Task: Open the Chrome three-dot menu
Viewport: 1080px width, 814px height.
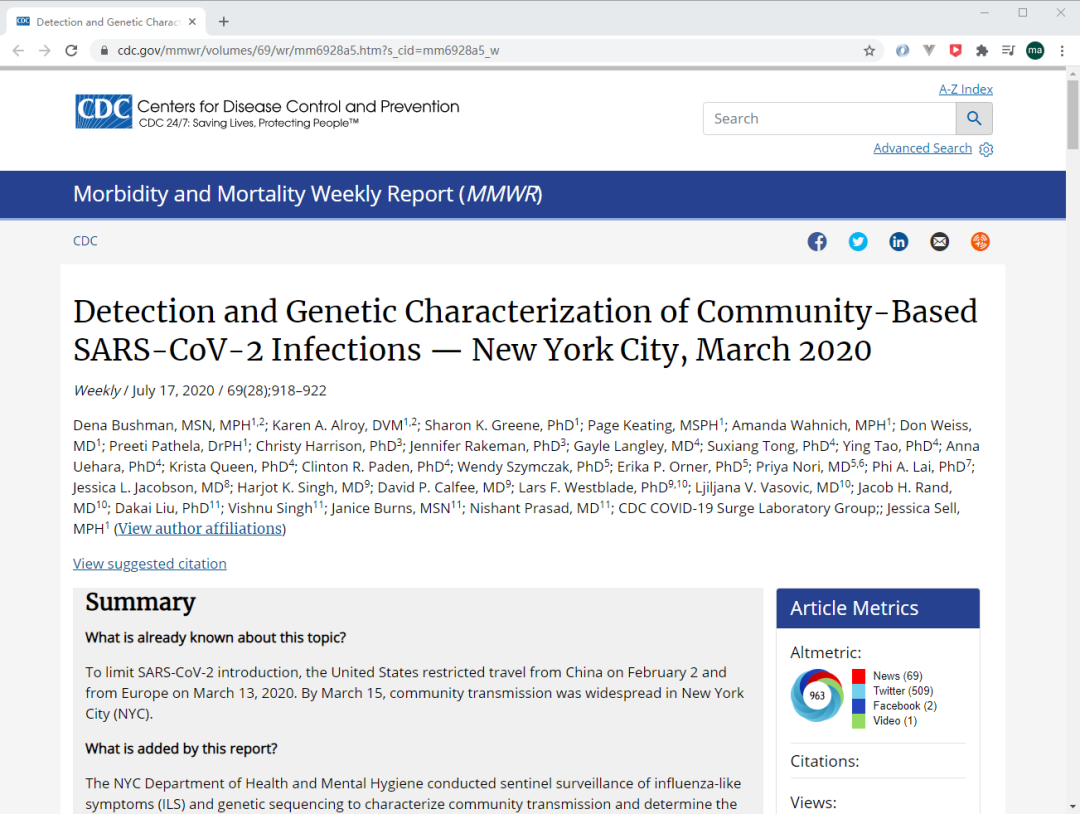Action: click(x=1061, y=50)
